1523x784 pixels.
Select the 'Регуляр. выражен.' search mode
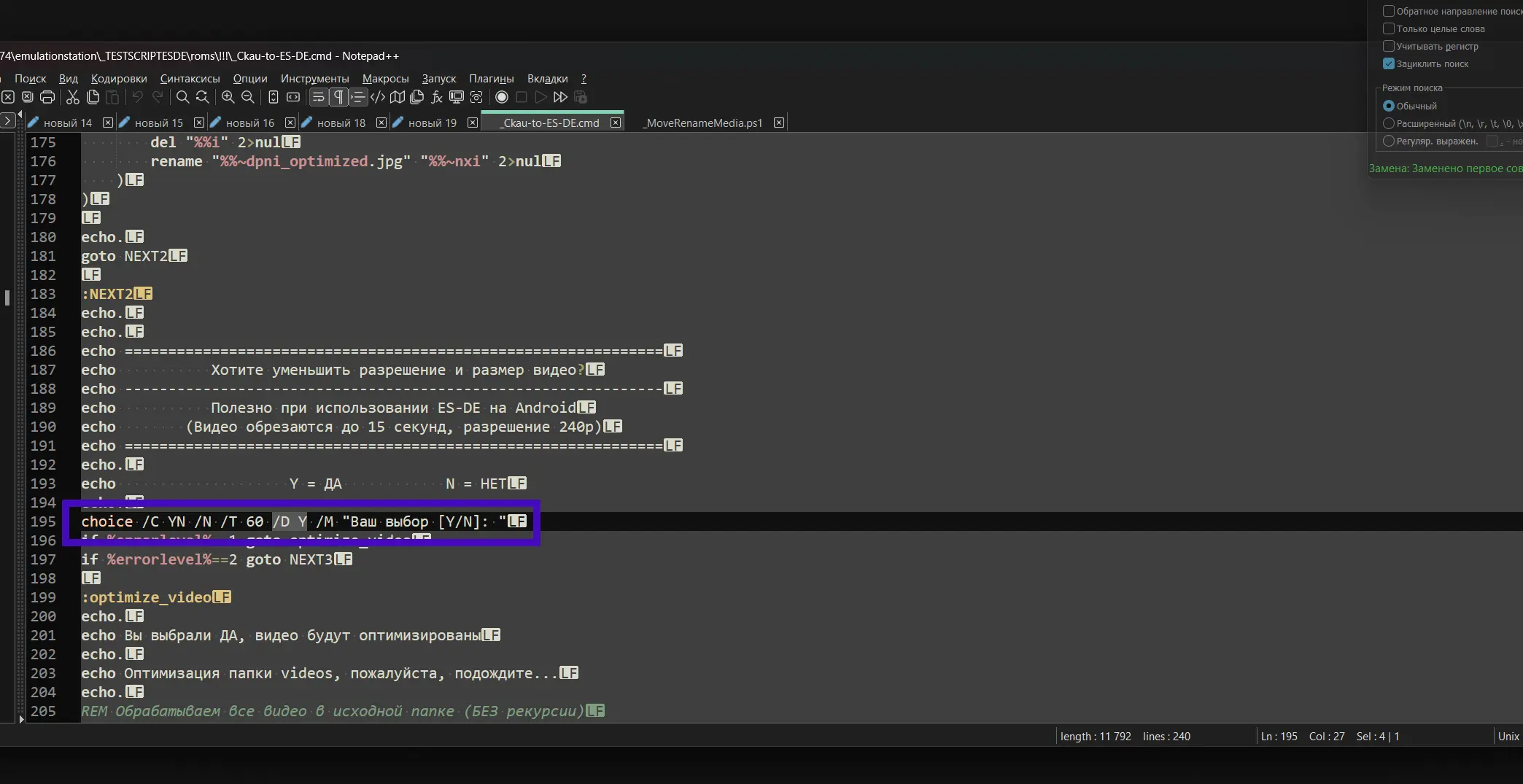(x=1389, y=141)
